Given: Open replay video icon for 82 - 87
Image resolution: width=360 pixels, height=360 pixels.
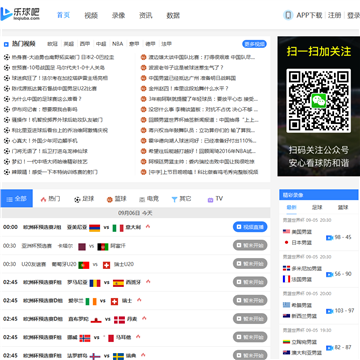Looking at the screenshot, I should tap(330, 348).
